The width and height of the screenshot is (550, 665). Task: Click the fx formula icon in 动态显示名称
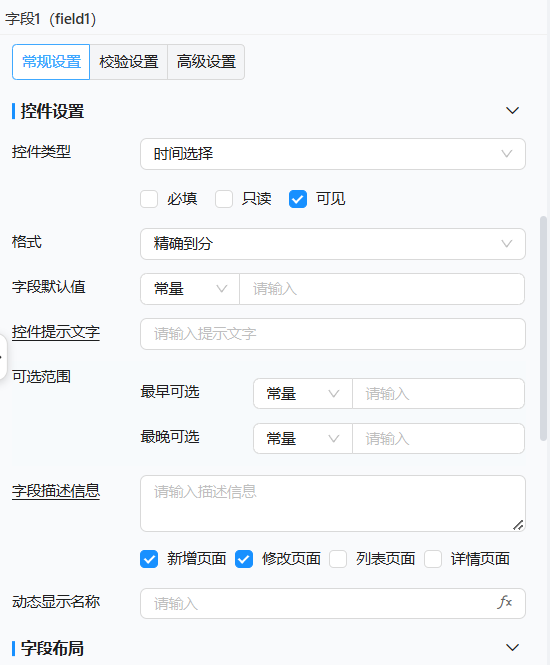505,602
